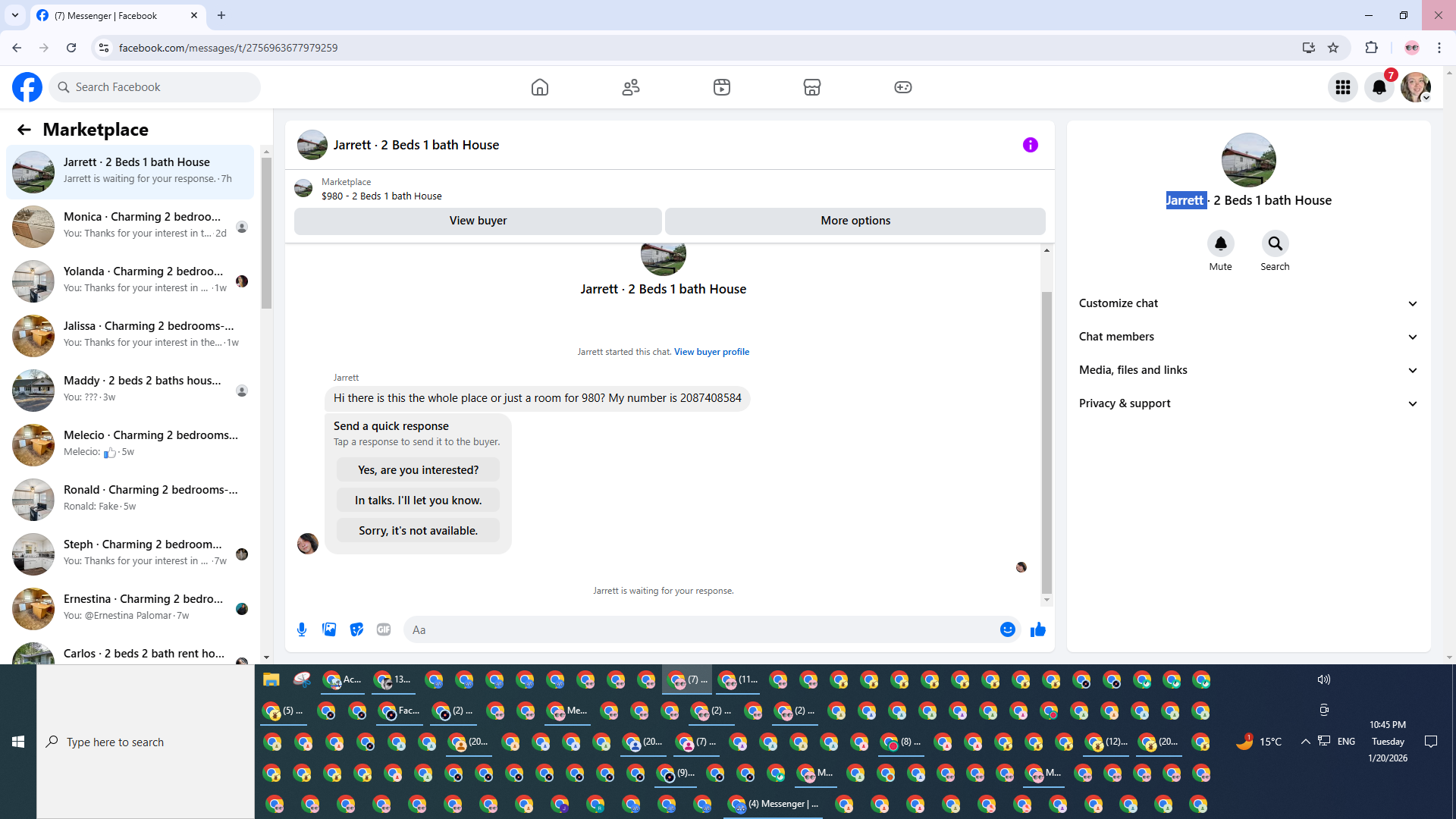Search in conversation magnifier icon
Viewport: 1456px width, 819px height.
coord(1275,243)
